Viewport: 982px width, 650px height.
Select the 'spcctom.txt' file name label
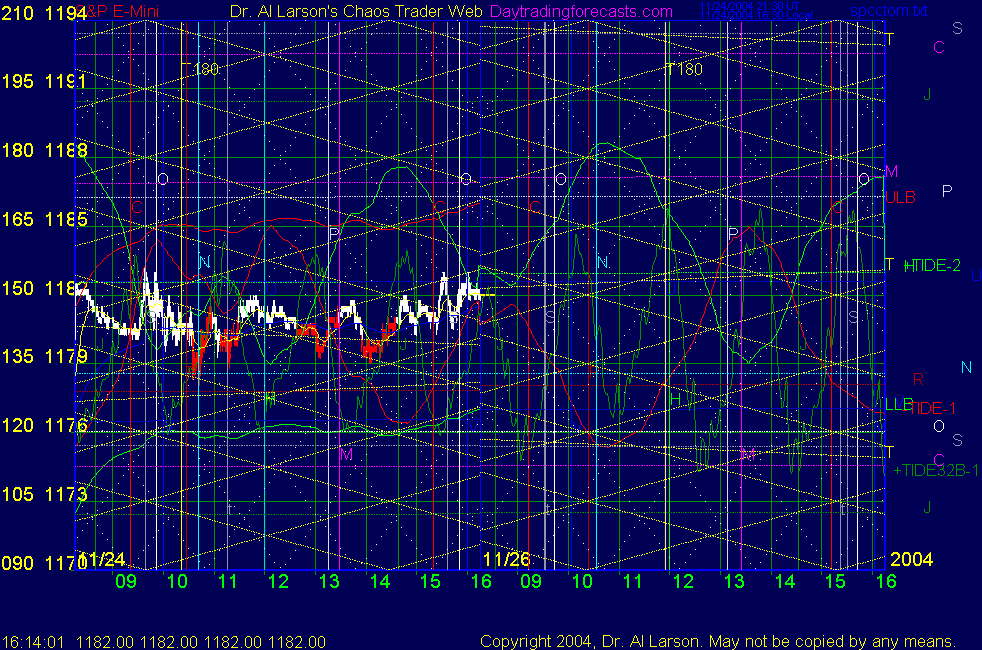889,11
